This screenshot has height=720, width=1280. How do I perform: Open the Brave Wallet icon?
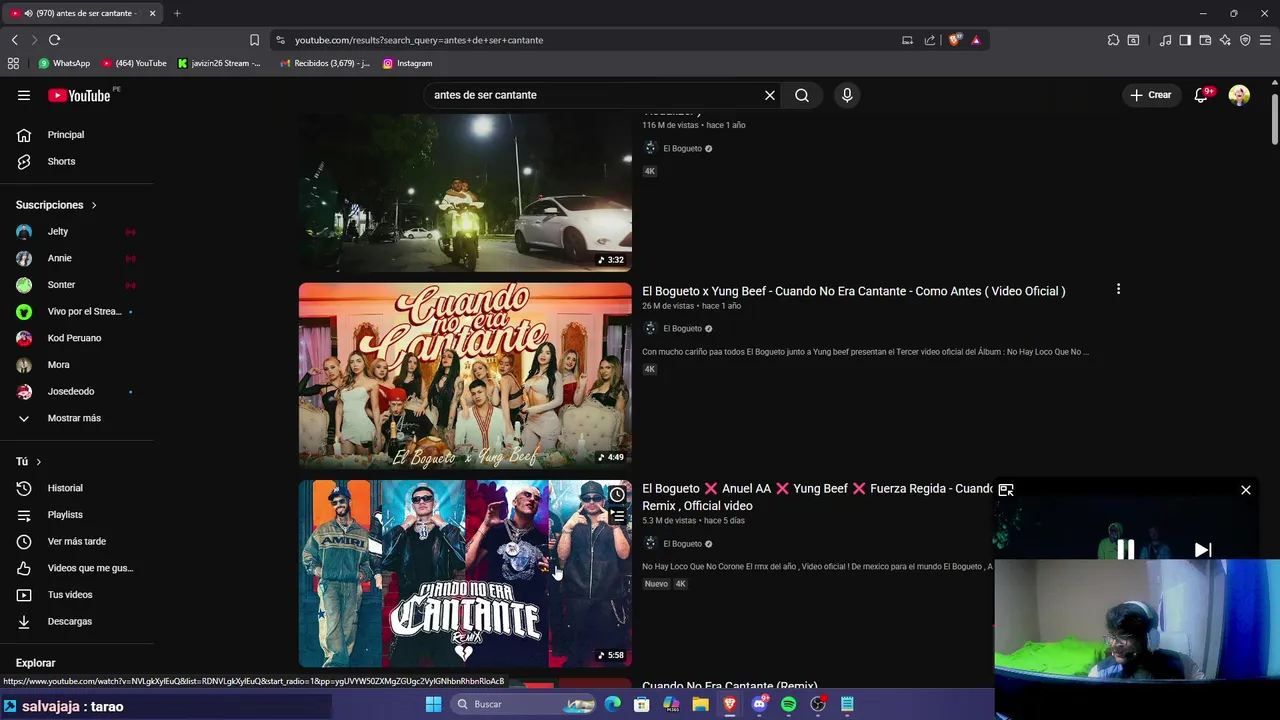pyautogui.click(x=1205, y=40)
